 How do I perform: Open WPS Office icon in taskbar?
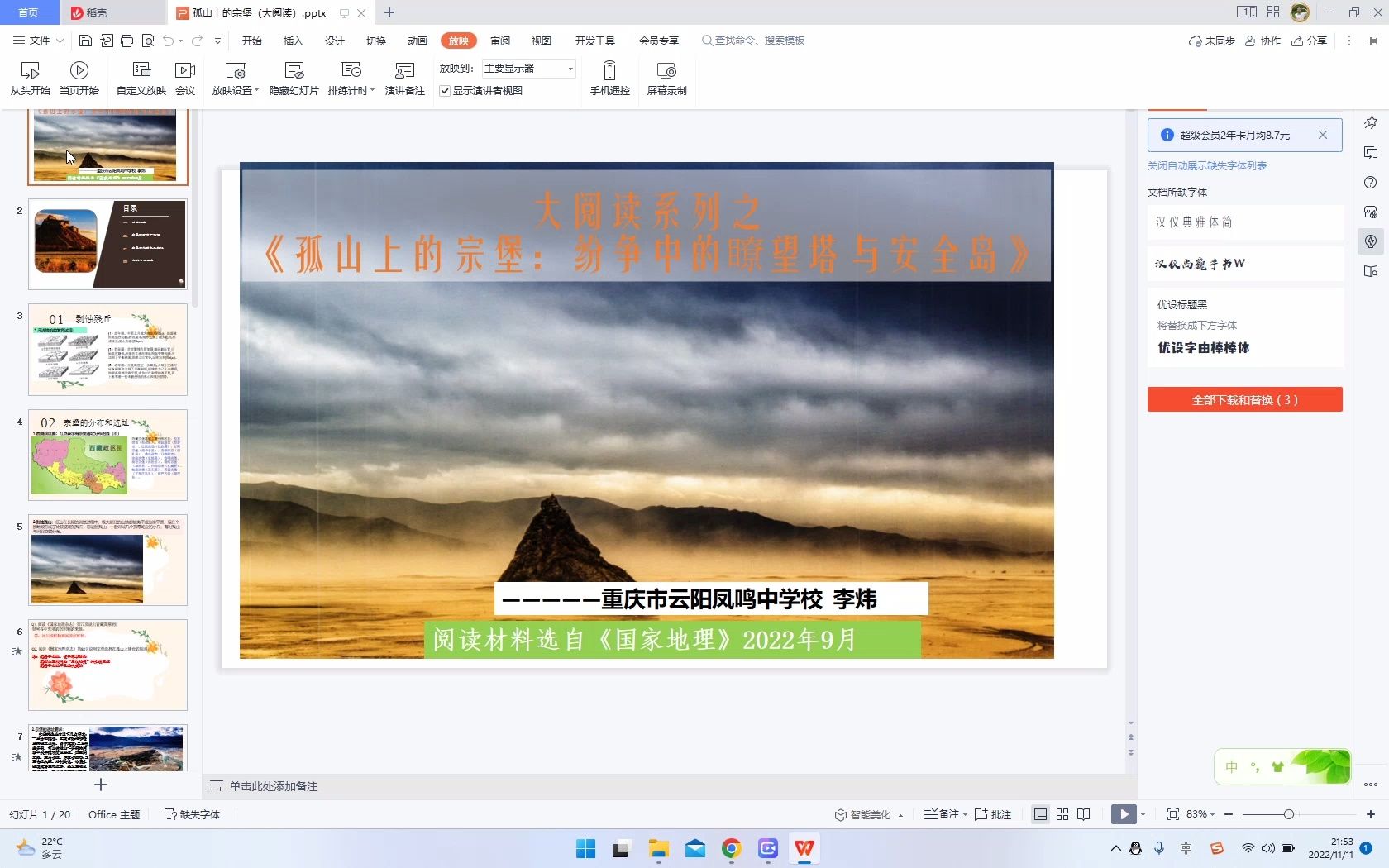click(x=804, y=848)
